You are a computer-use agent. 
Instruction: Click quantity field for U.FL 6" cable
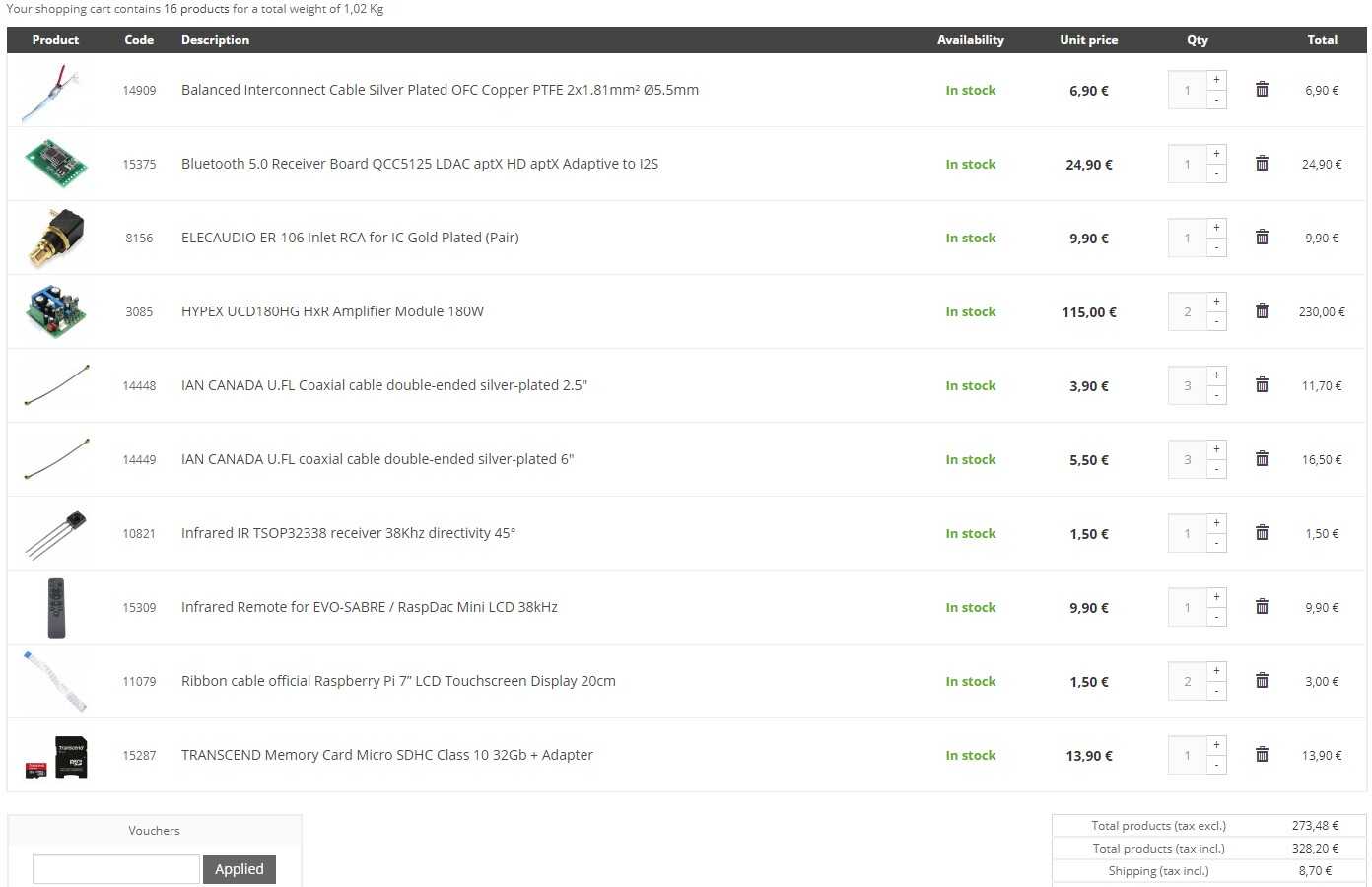1187,459
